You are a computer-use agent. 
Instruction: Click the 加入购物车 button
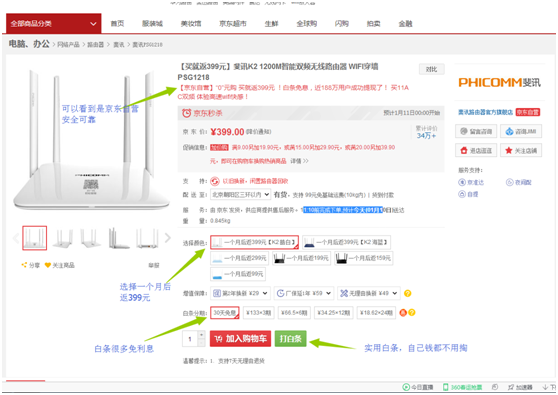click(x=240, y=339)
